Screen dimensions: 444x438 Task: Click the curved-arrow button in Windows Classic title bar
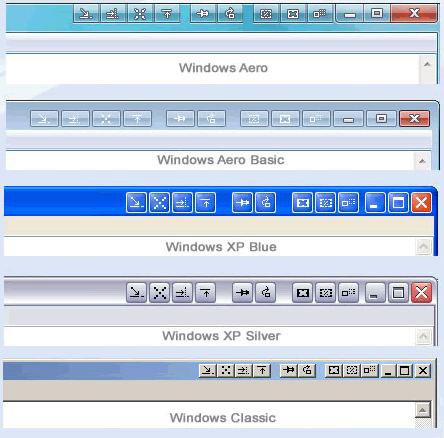[x=307, y=370]
